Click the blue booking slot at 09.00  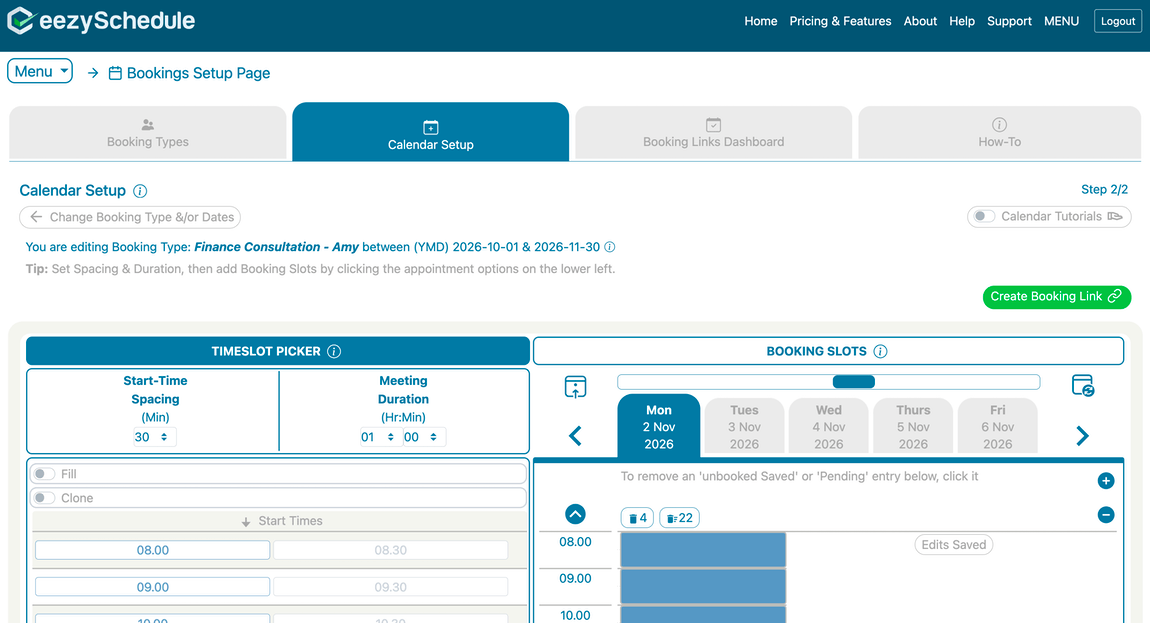[703, 586]
